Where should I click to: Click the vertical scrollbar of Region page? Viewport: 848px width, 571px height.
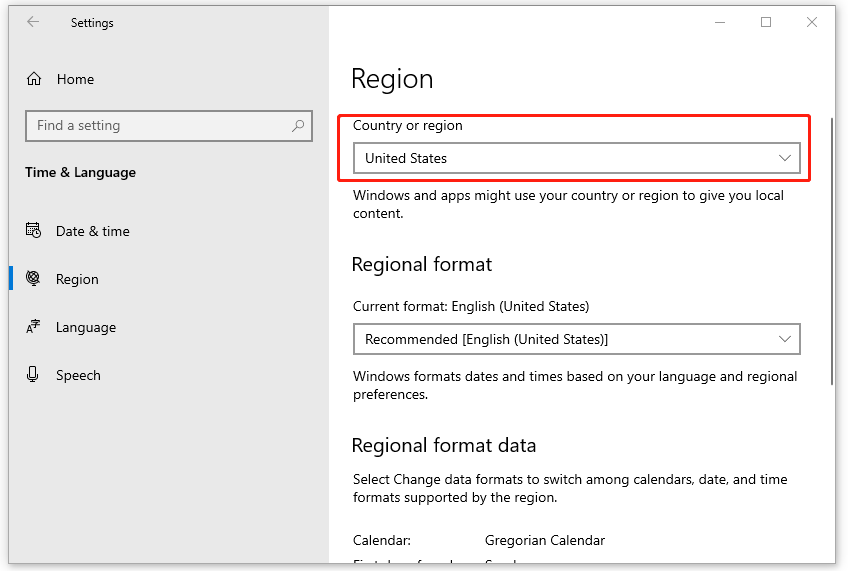(832, 251)
